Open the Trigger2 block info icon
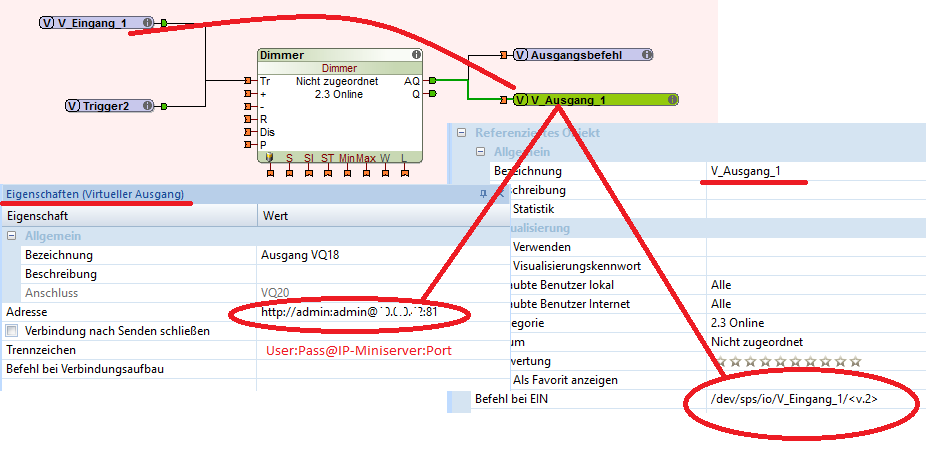The image size is (926, 457). tap(146, 106)
